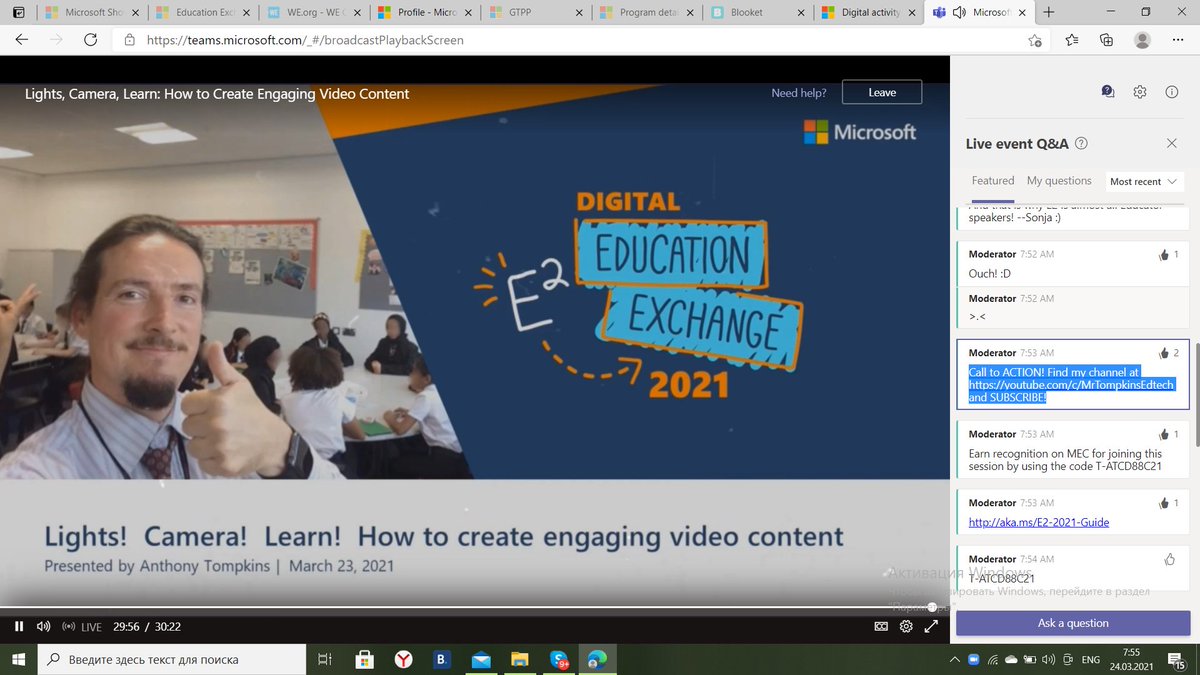1200x675 pixels.
Task: Switch to Microsoft Sho browser tab
Action: point(93,12)
